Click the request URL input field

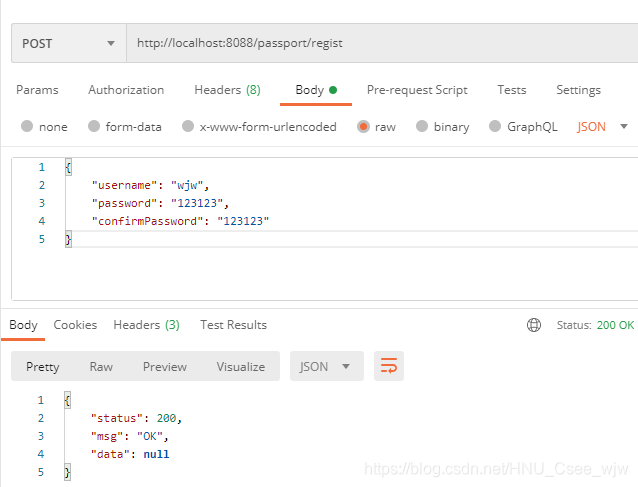tap(380, 43)
